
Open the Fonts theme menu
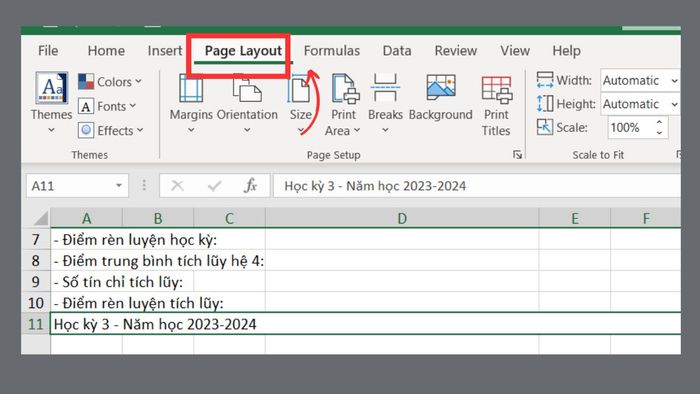pyautogui.click(x=107, y=106)
